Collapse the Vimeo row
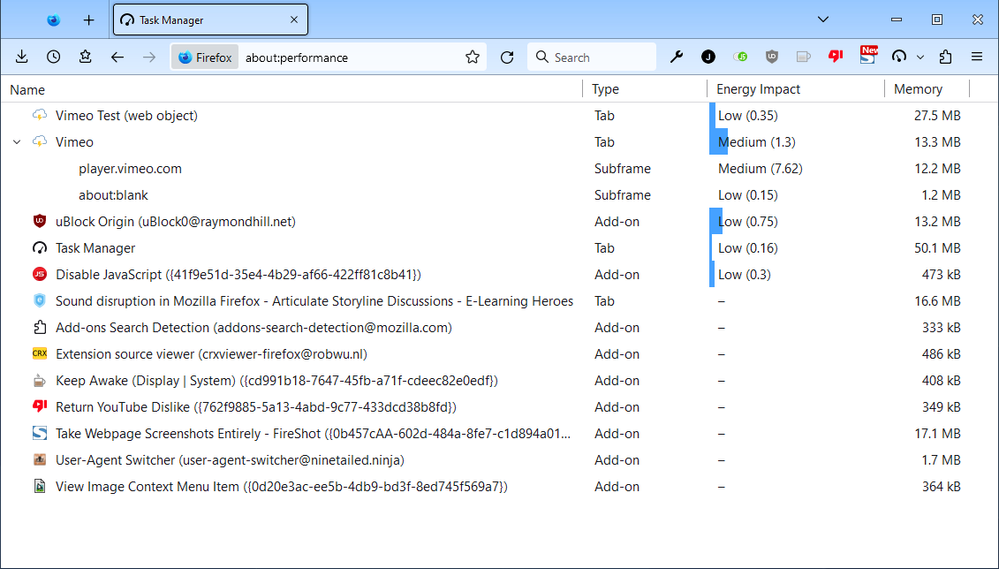999x569 pixels. tap(17, 142)
